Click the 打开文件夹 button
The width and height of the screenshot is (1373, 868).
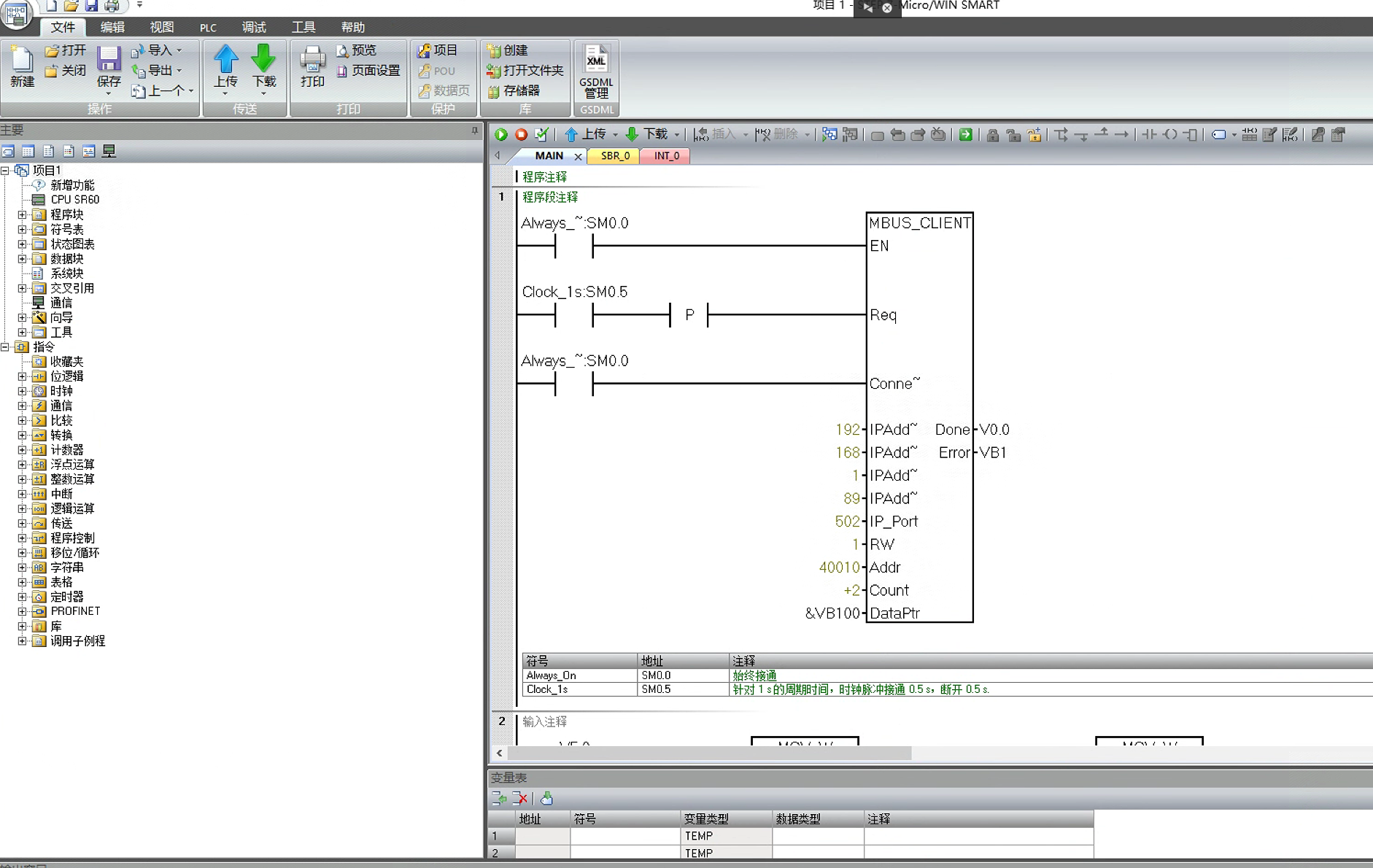pyautogui.click(x=525, y=71)
